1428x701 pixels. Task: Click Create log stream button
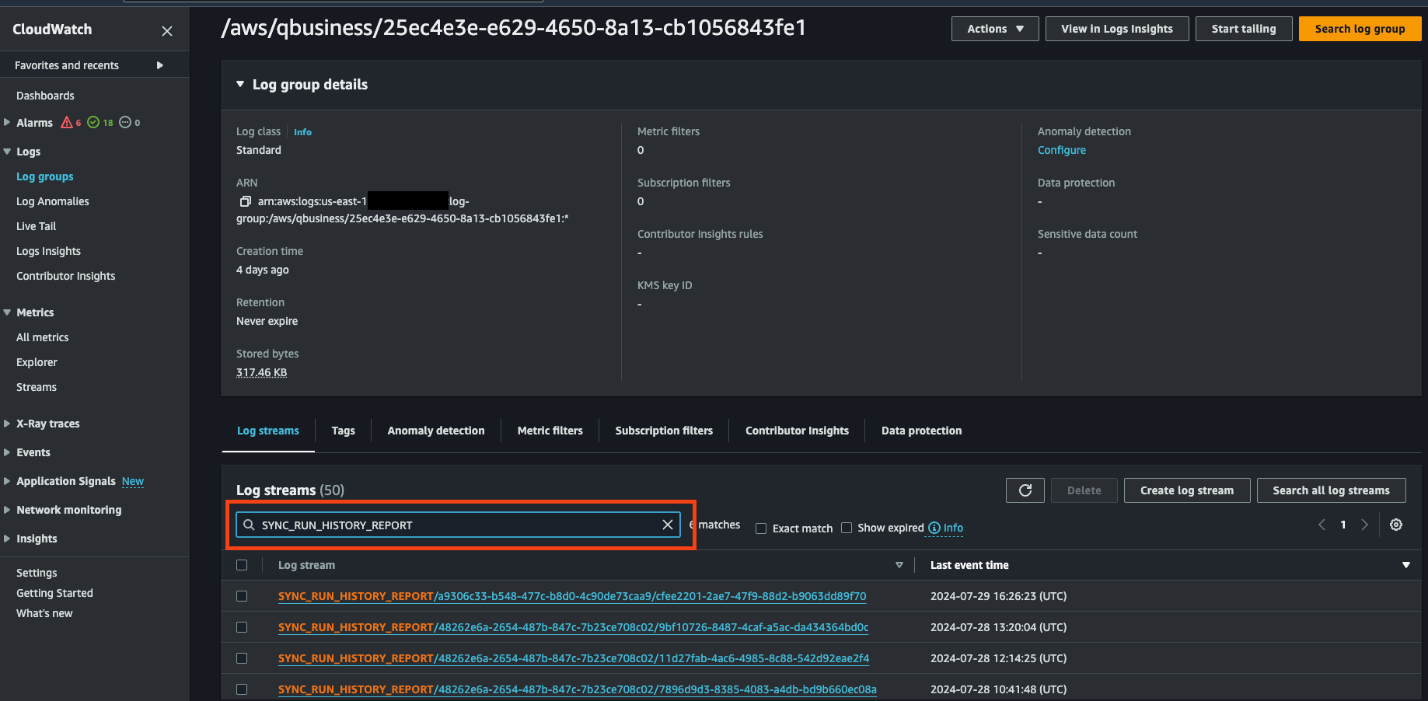pyautogui.click(x=1187, y=490)
